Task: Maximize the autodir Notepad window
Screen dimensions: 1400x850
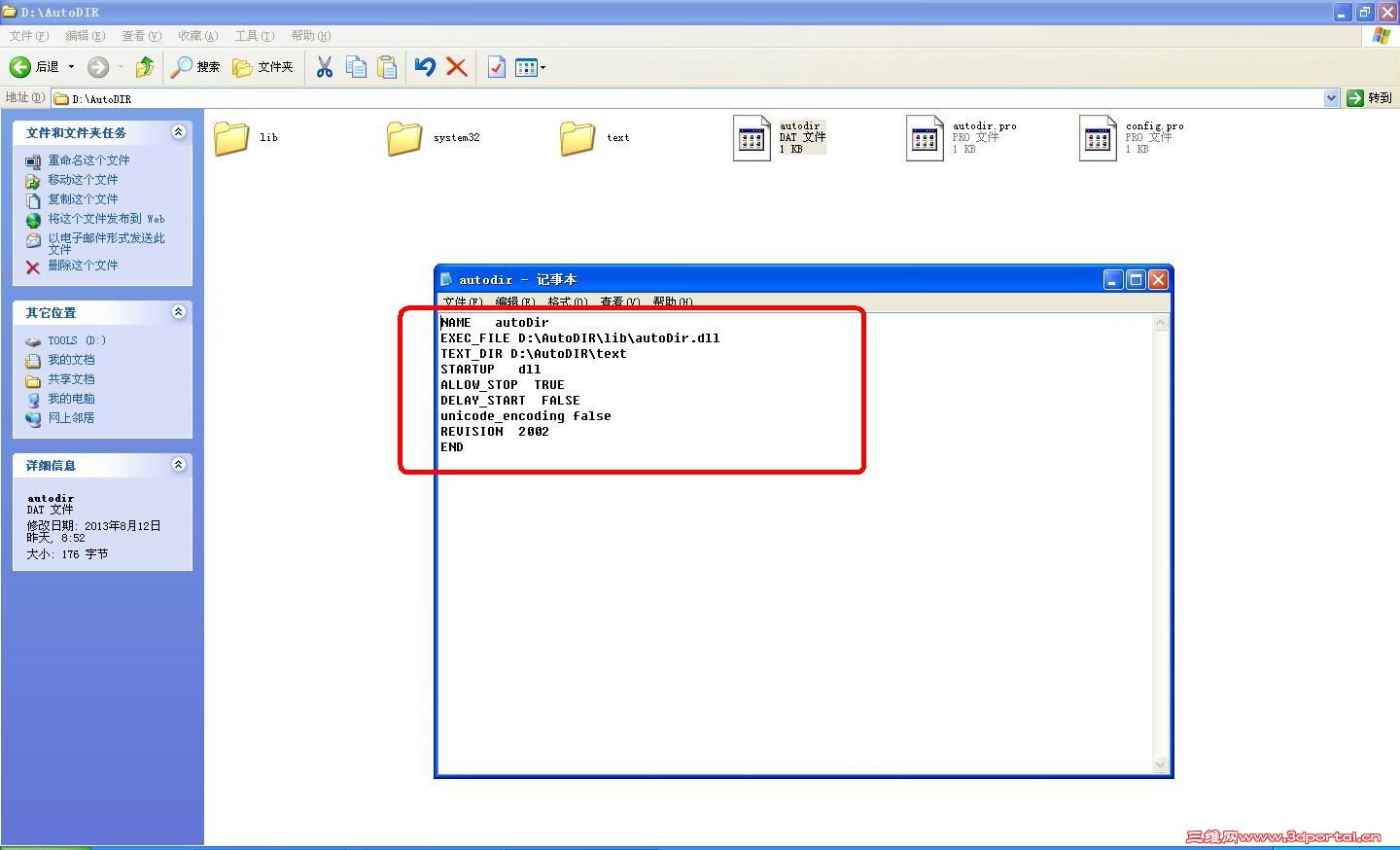Action: pos(1136,280)
